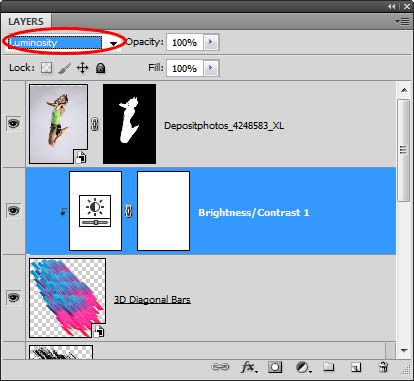Click the Brightness/Contrast mask link icon
The image size is (414, 381).
[x=129, y=211]
